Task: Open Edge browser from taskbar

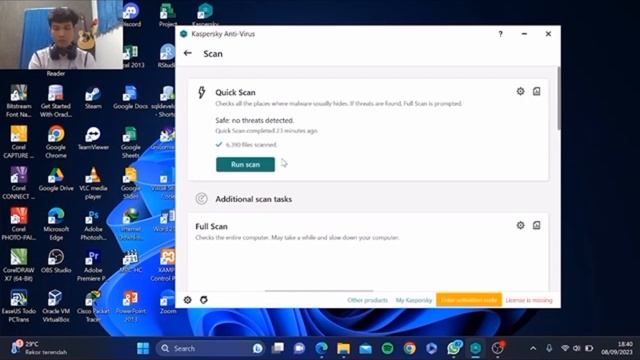Action: point(322,348)
